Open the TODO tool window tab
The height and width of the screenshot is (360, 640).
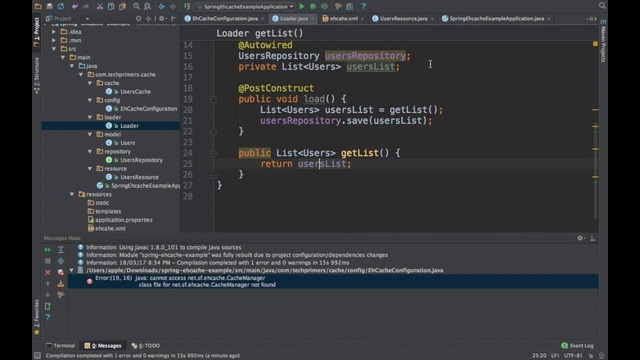coord(146,346)
